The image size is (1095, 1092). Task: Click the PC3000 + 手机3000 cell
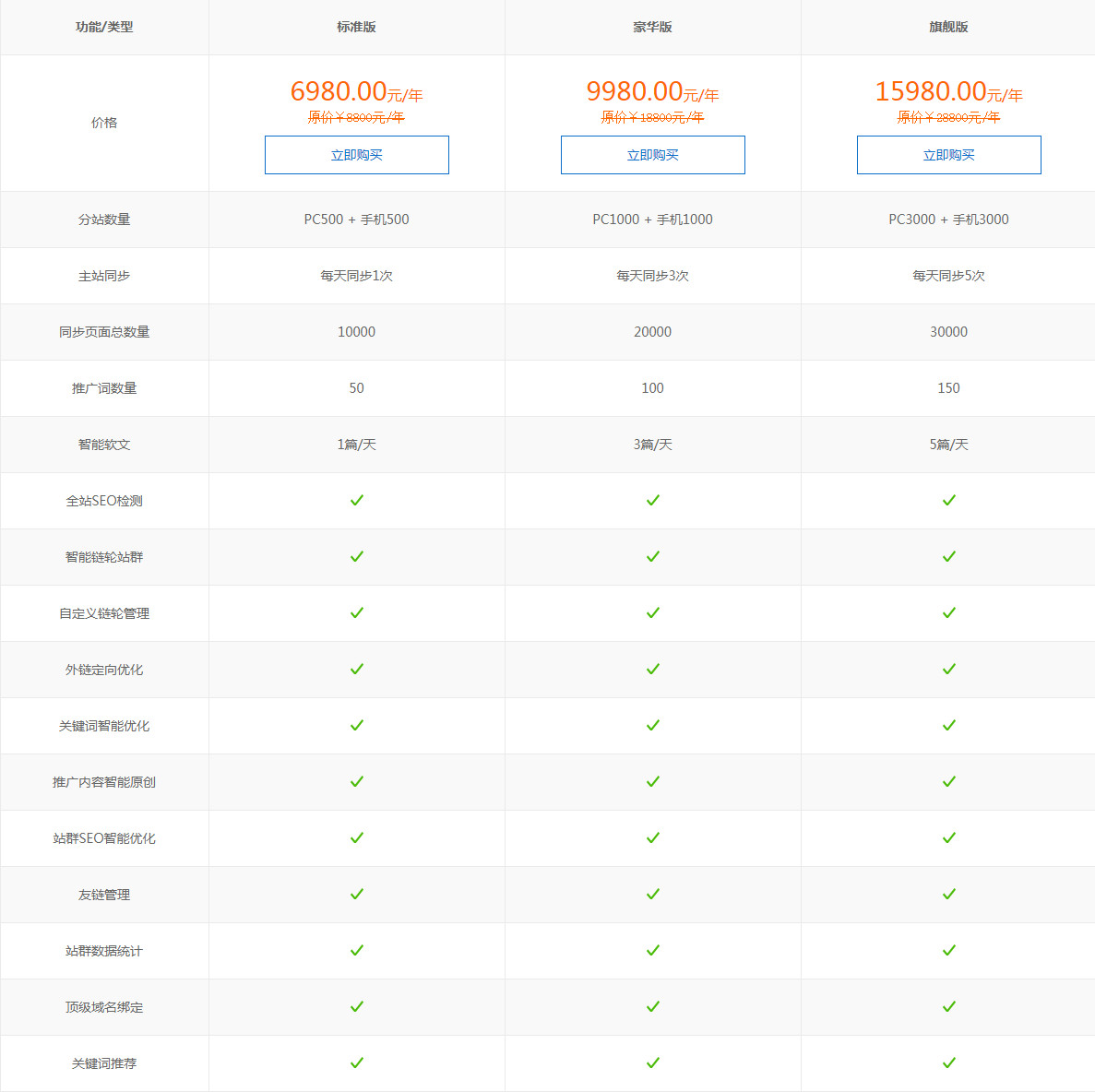click(948, 220)
